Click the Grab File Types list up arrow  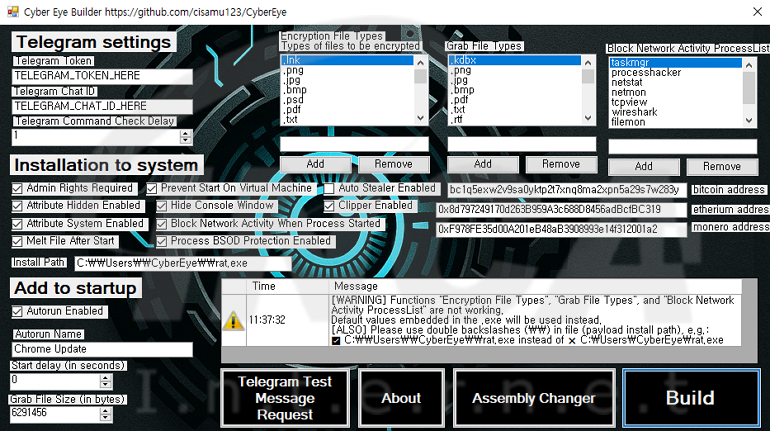(x=588, y=62)
